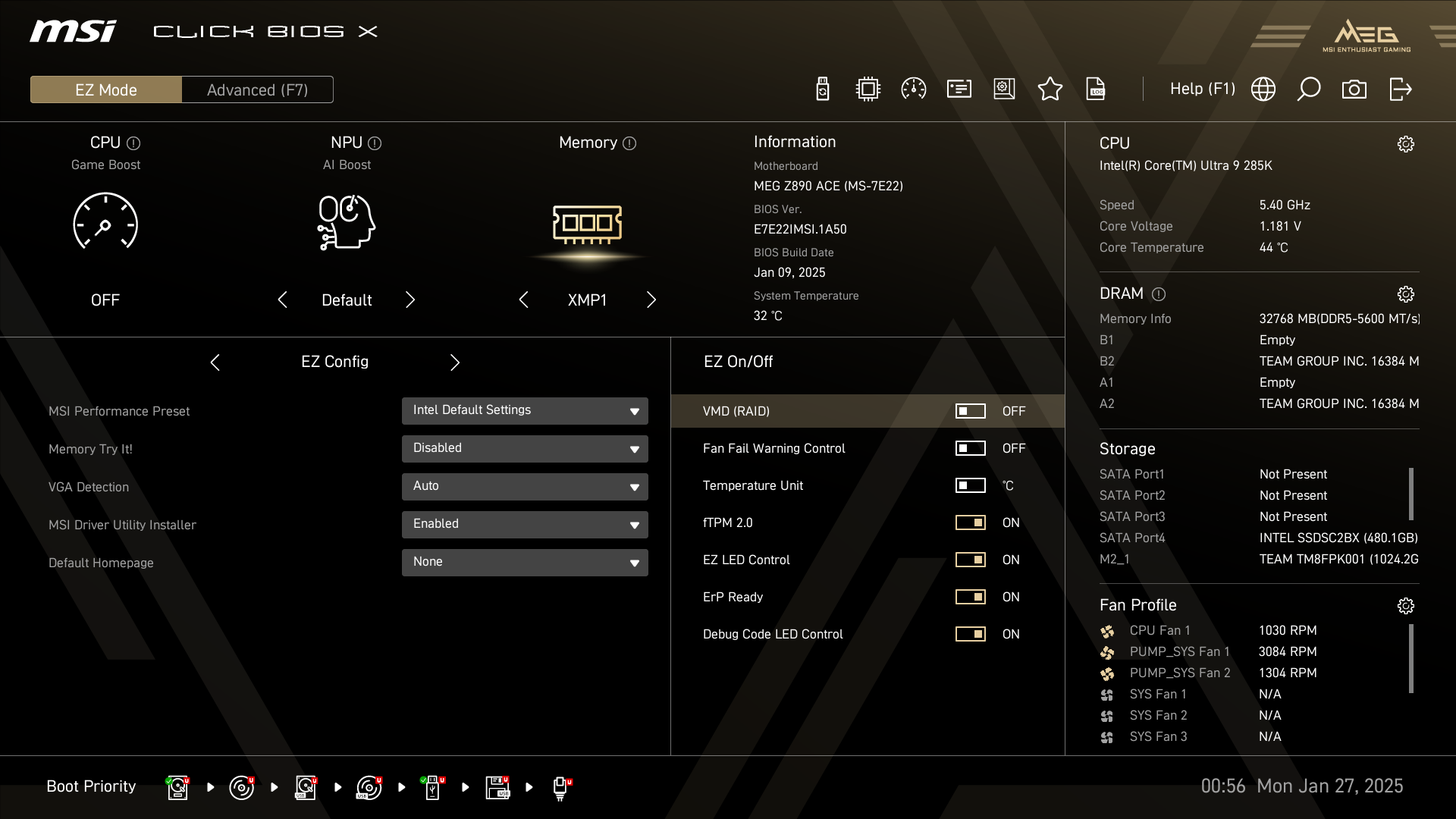Click next arrow beside XMP1 memory profile
The width and height of the screenshot is (1456, 819).
[651, 300]
